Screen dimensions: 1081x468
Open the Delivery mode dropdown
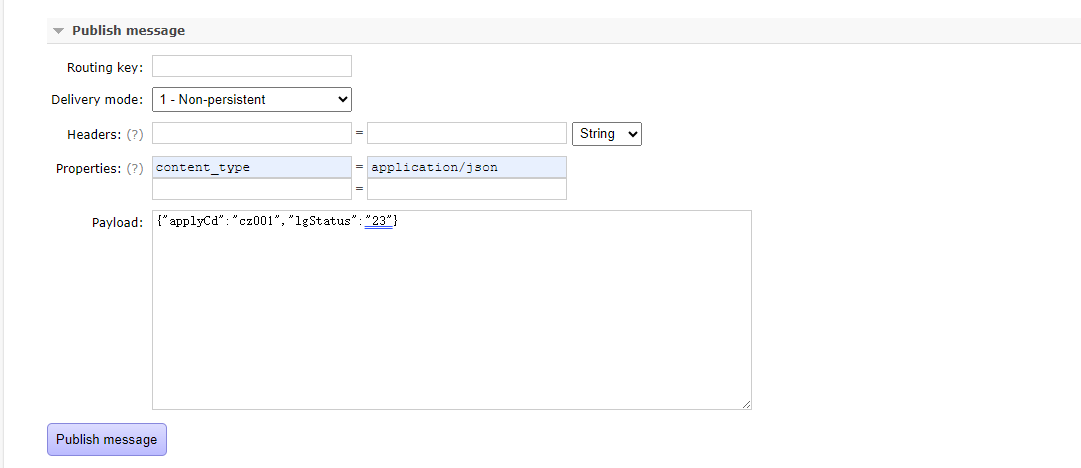(x=252, y=99)
